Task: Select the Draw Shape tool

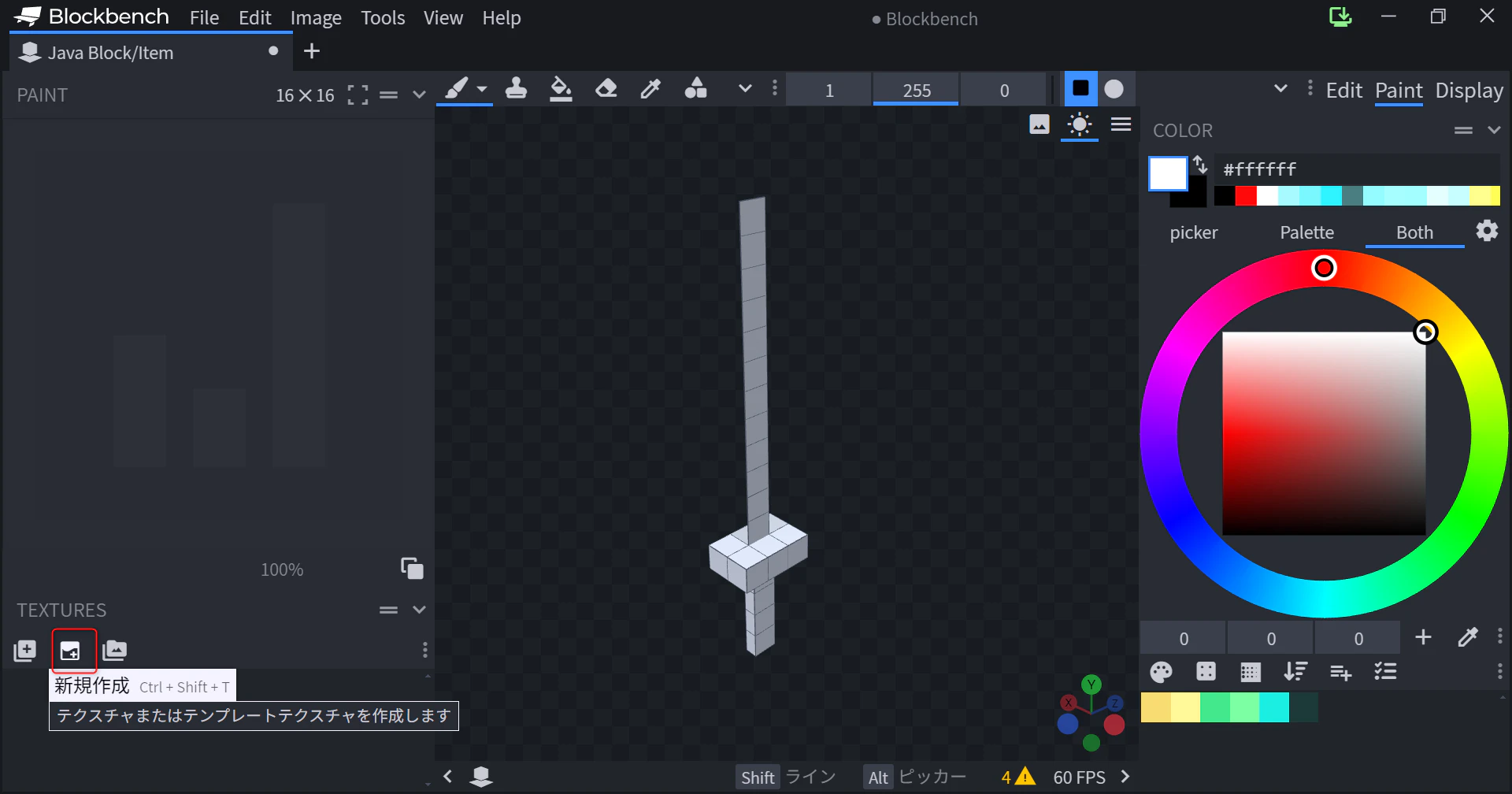Action: [695, 89]
